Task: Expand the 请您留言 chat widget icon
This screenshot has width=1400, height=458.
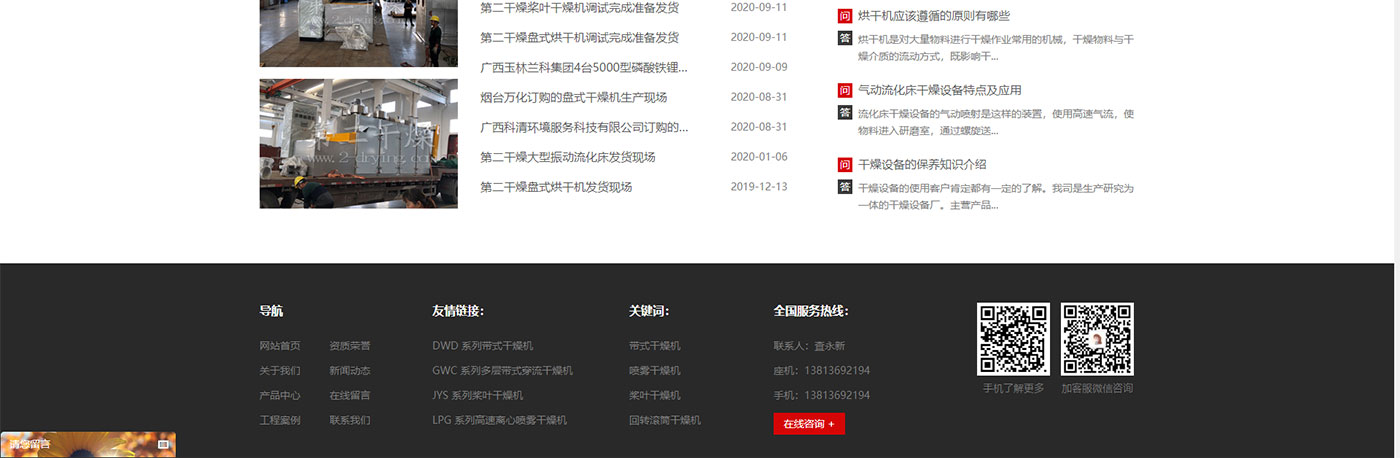Action: coord(163,443)
